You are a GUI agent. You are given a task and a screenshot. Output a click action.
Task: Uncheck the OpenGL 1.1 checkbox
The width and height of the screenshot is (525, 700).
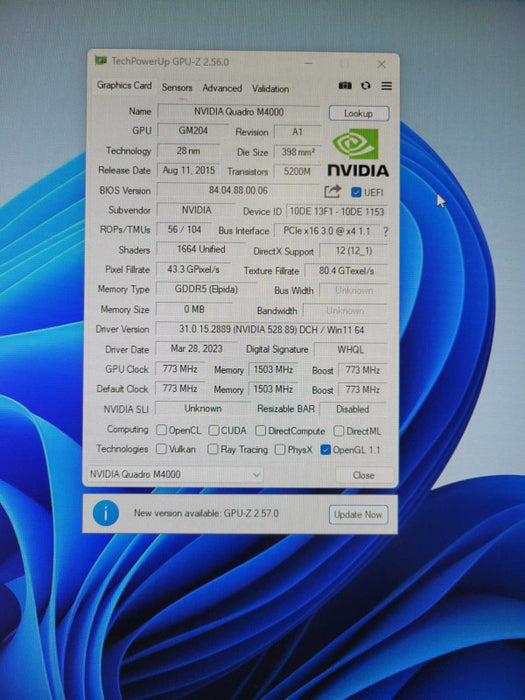tap(325, 450)
